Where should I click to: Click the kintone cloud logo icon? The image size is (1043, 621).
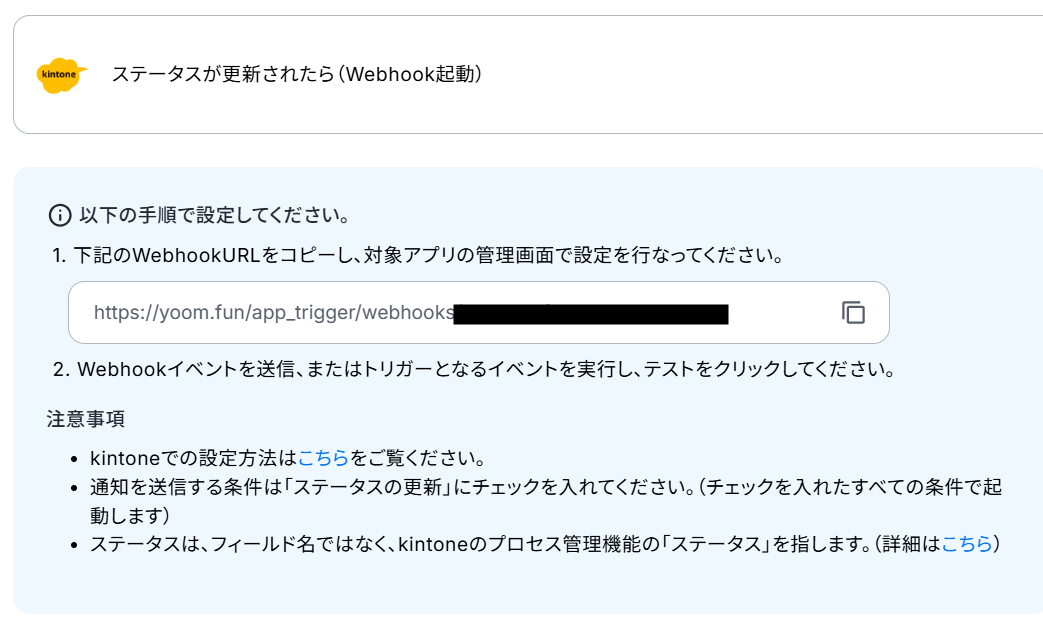[x=61, y=74]
